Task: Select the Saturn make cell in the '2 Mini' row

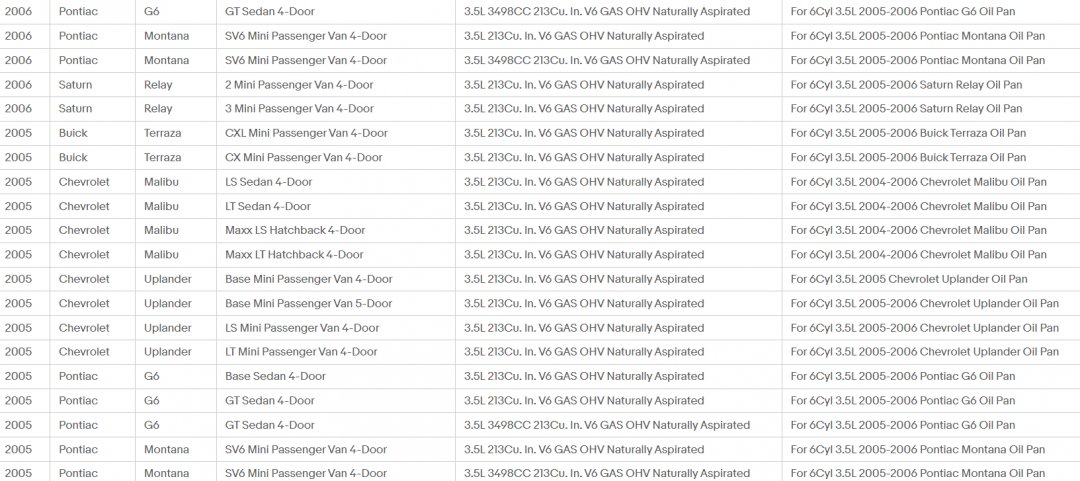Action: pos(92,85)
